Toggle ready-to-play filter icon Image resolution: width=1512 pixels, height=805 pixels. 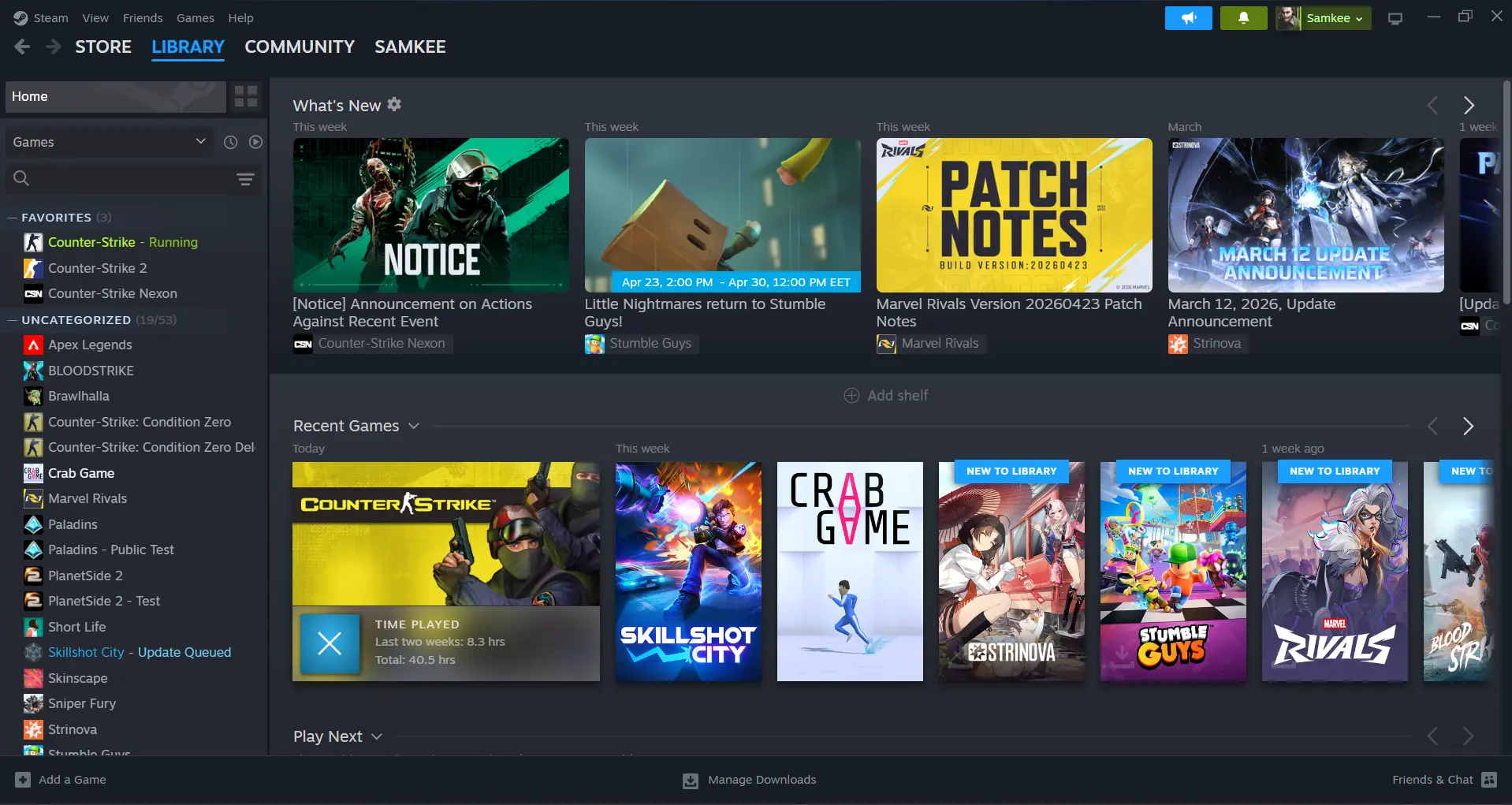(255, 142)
